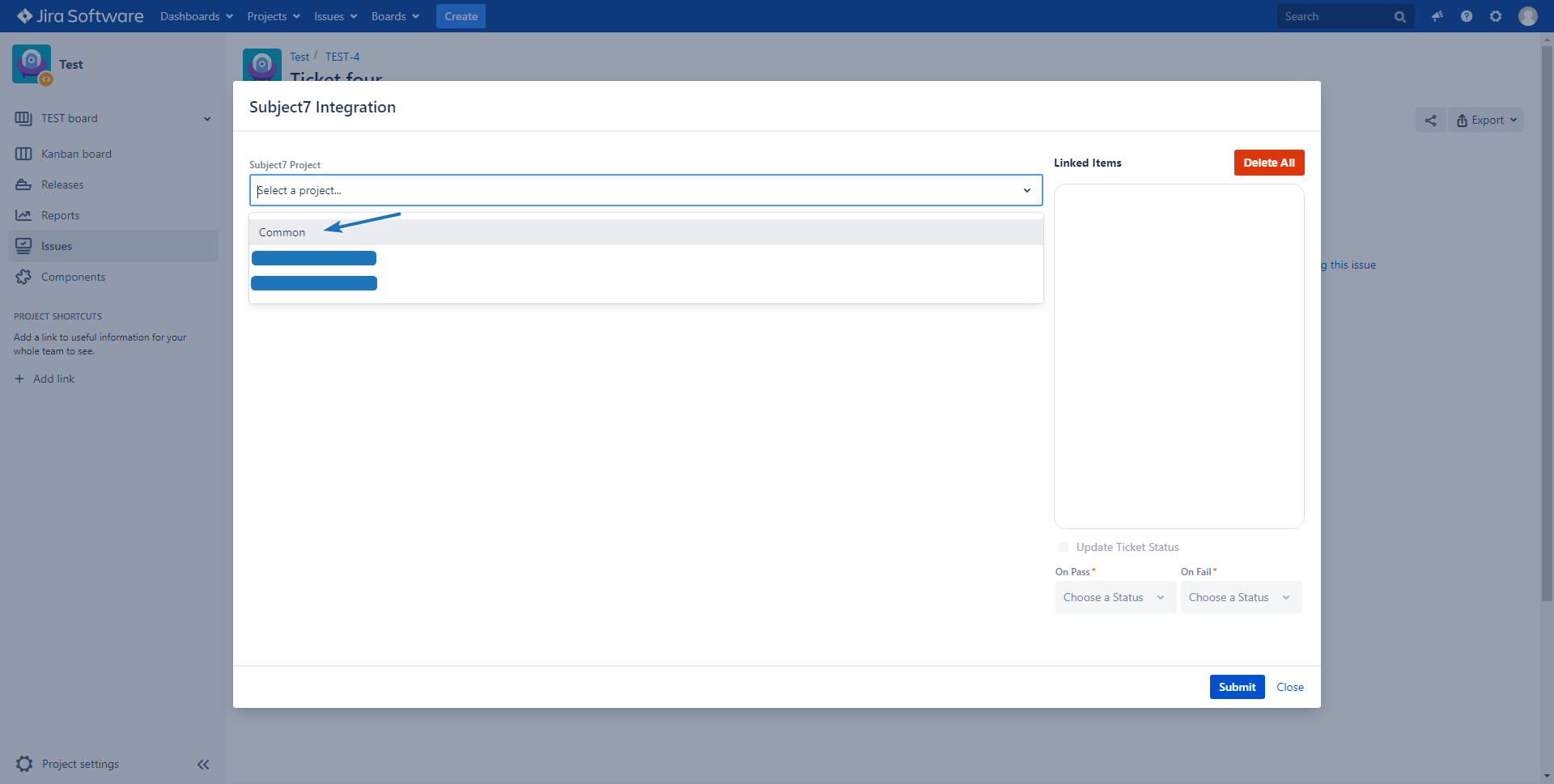
Task: Open the help question mark icon
Action: click(x=1467, y=16)
